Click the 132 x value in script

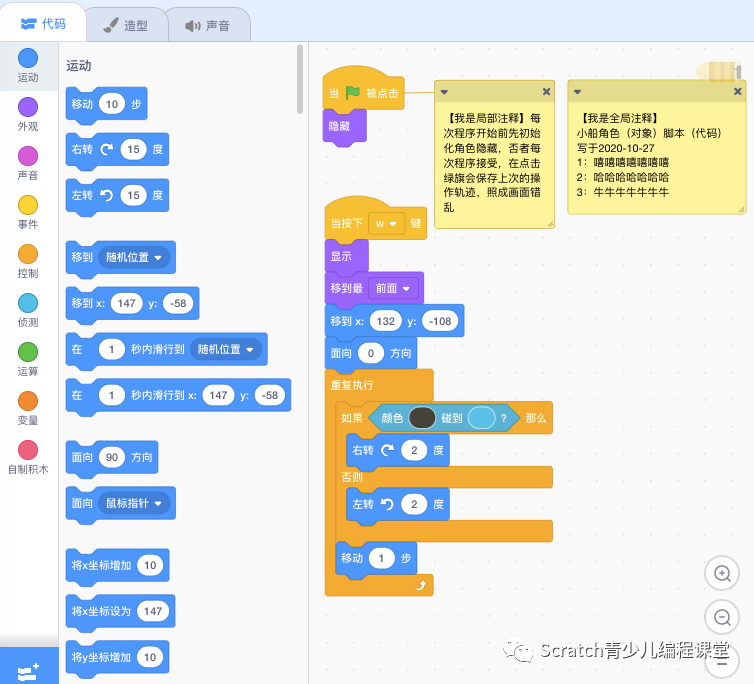(x=385, y=321)
